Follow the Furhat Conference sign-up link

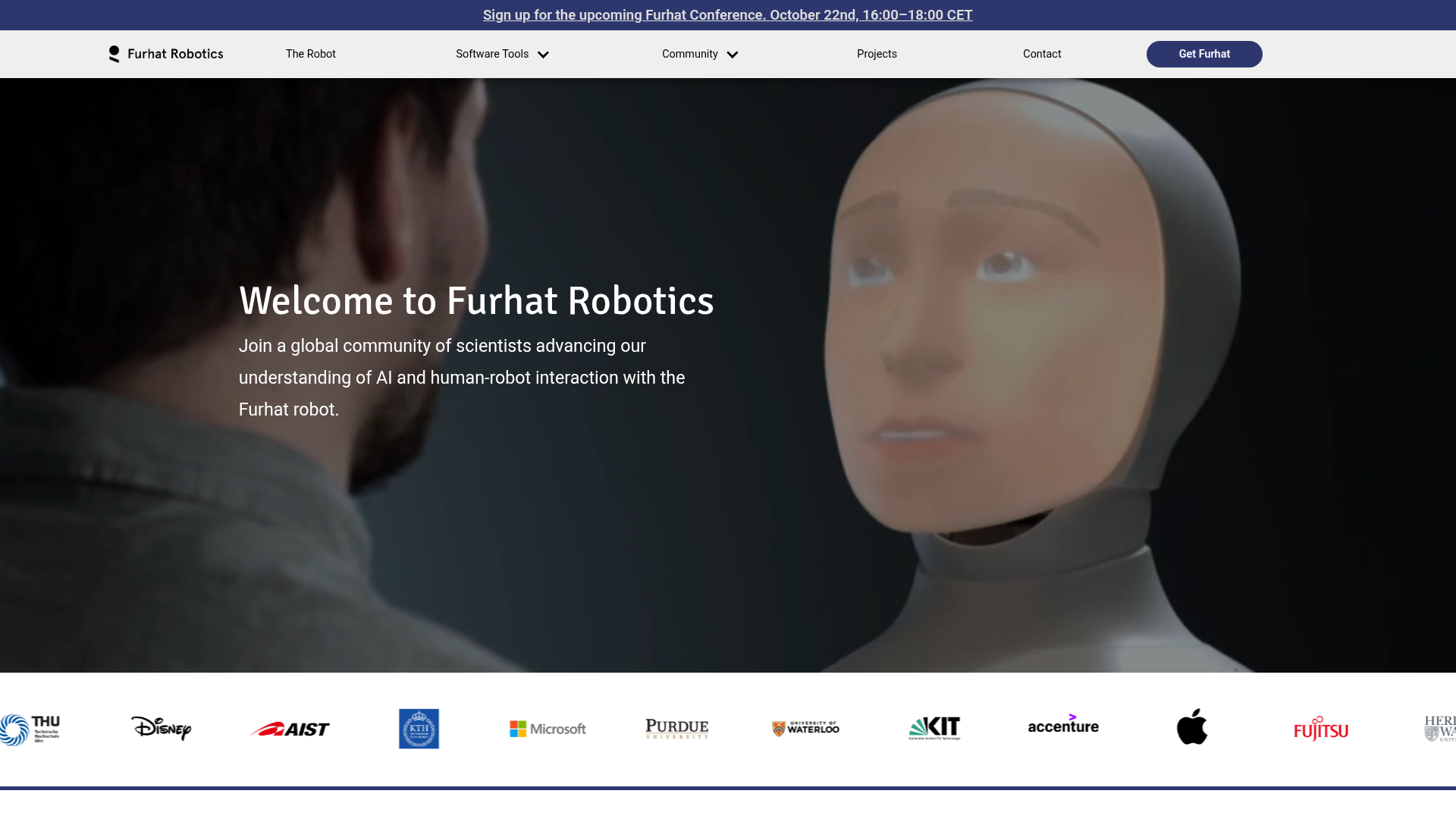point(728,15)
